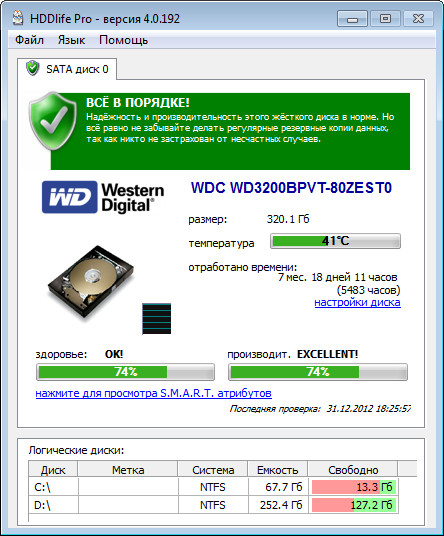This screenshot has height=536, width=444.
Task: Click the OK! health status
Action: [114, 354]
